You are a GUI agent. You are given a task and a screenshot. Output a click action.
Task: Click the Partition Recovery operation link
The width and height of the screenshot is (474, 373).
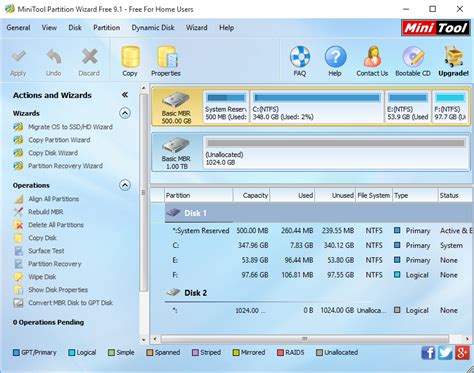(55, 264)
